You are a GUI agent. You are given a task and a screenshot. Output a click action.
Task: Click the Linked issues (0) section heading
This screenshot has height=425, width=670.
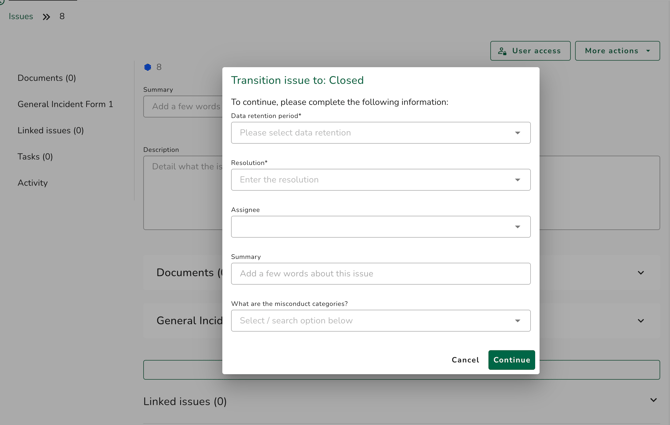pyautogui.click(x=185, y=402)
